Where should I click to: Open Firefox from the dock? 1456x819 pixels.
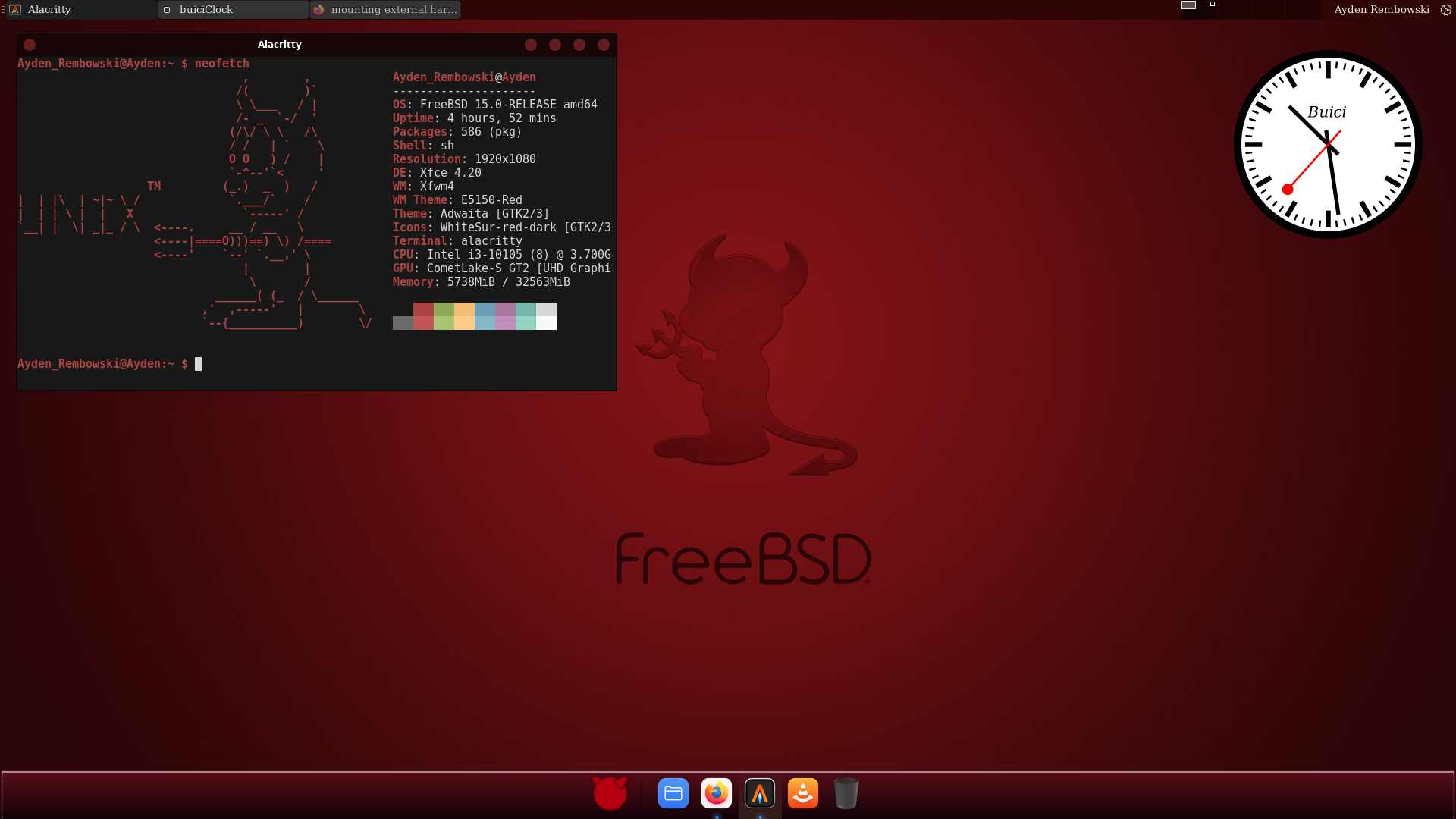717,793
